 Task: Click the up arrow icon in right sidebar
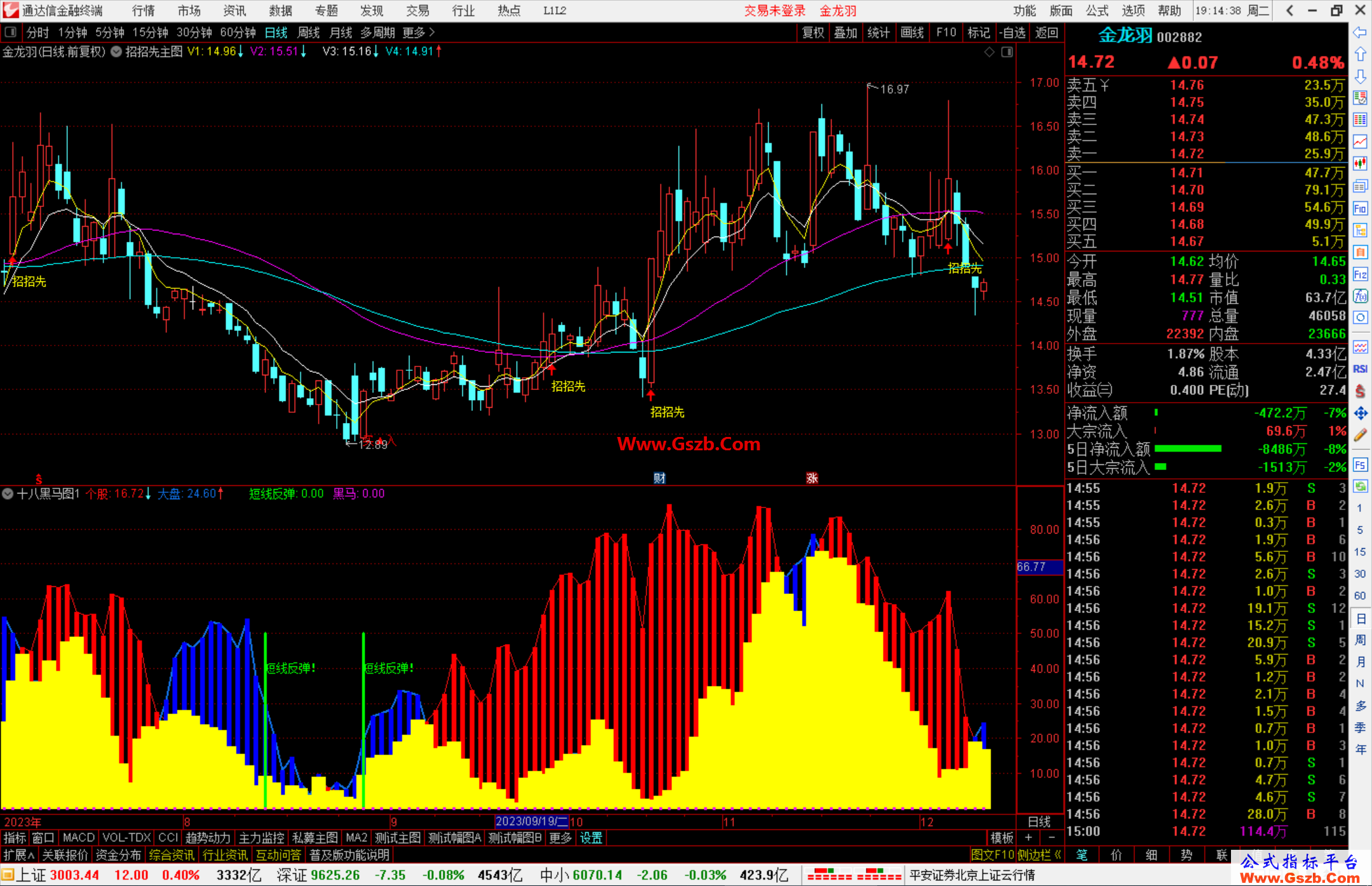1360,54
